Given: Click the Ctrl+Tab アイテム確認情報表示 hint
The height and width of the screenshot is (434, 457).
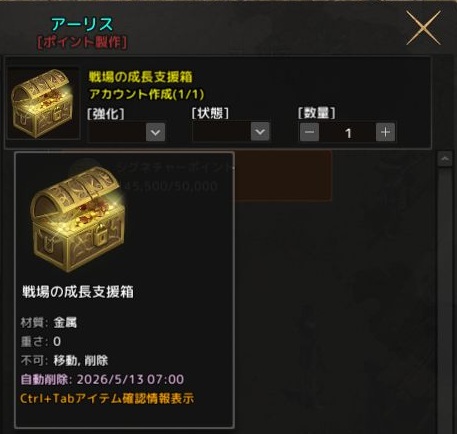Looking at the screenshot, I should coord(107,398).
